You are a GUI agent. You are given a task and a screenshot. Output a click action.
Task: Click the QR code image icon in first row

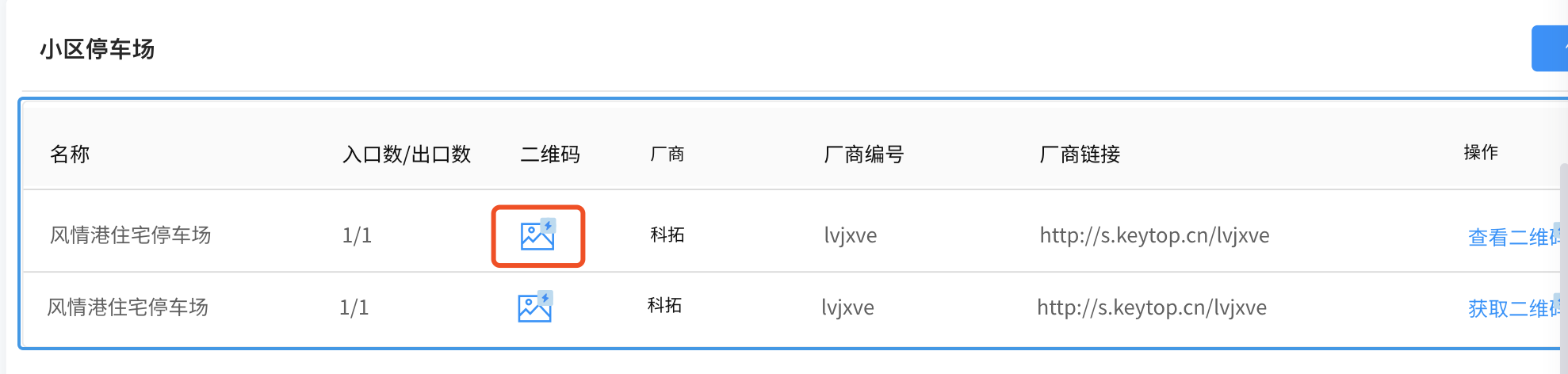pos(537,235)
